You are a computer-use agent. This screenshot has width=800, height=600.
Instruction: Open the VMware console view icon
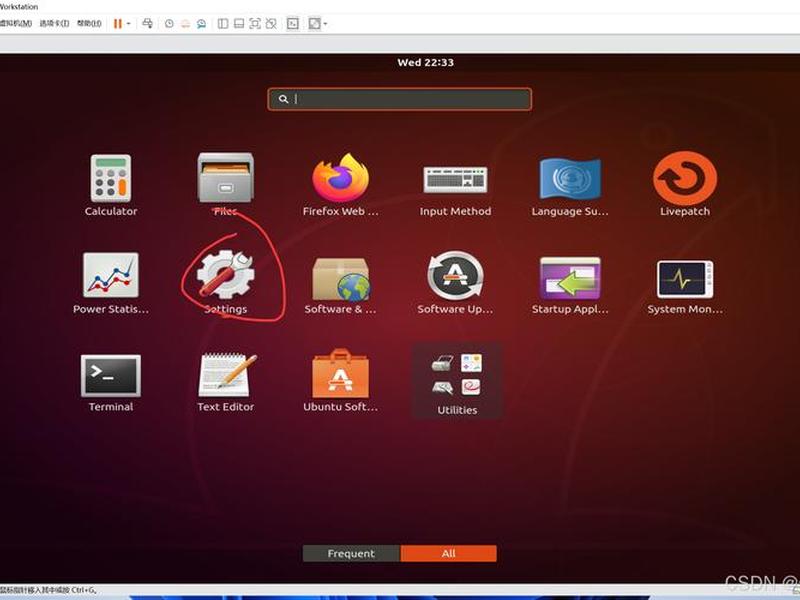pyautogui.click(x=292, y=23)
